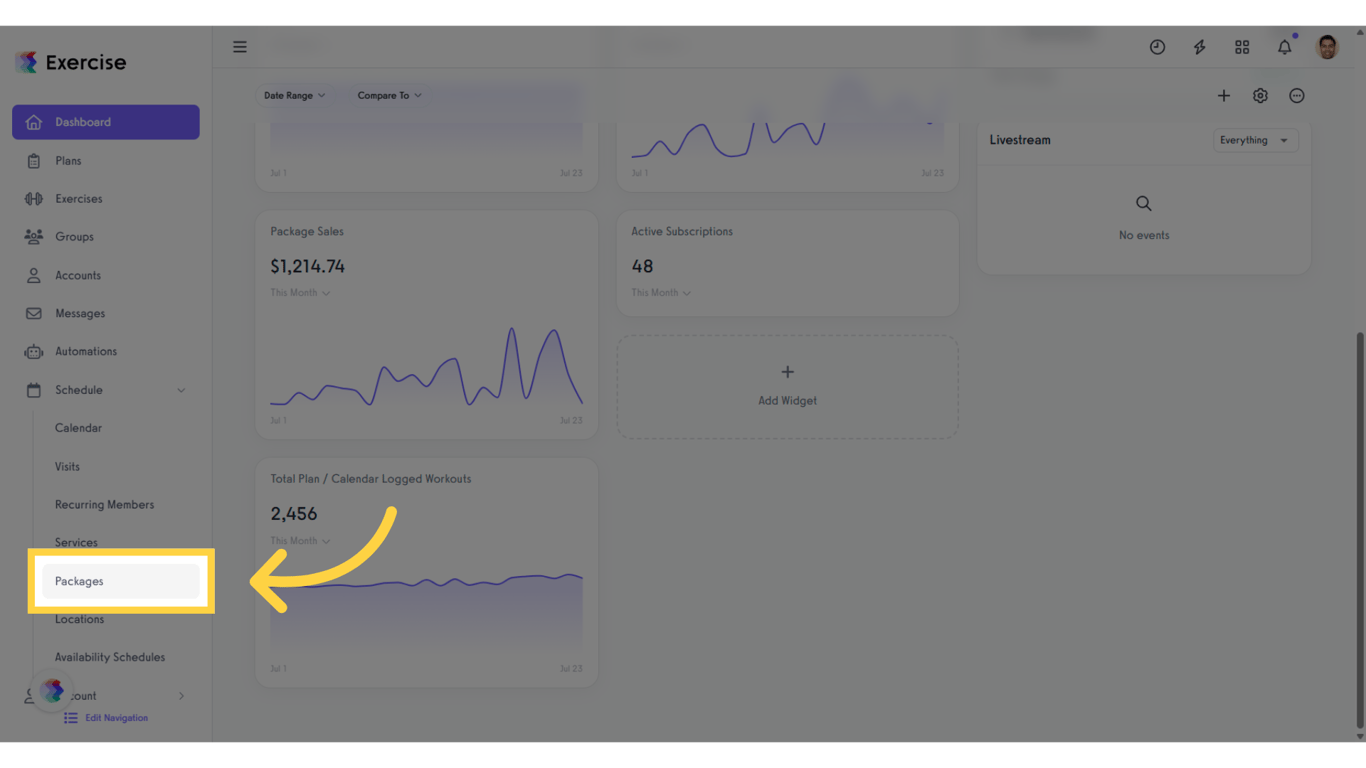This screenshot has width=1366, height=768.
Task: Open Automations via its robot icon
Action: [x=35, y=351]
